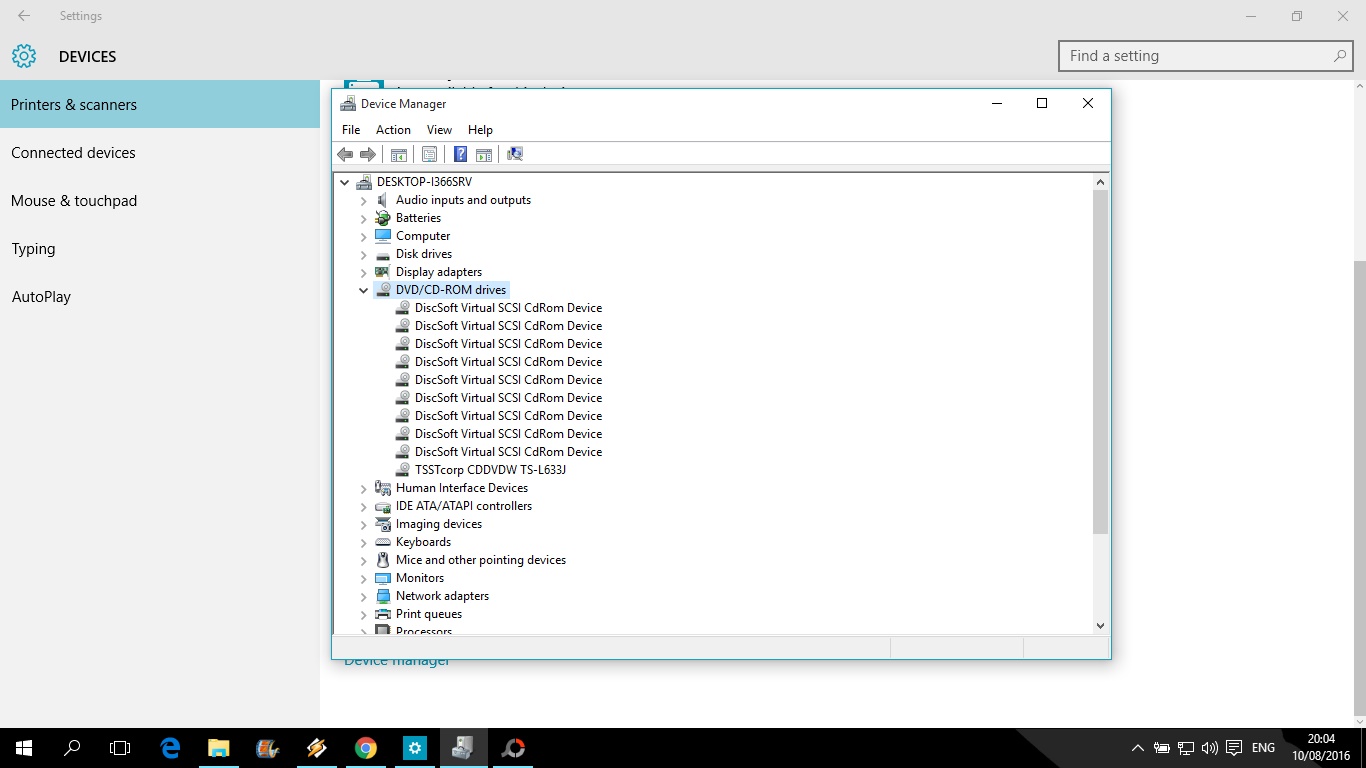Collapse the DVD/CD-ROM drives category
1366x768 pixels.
363,289
